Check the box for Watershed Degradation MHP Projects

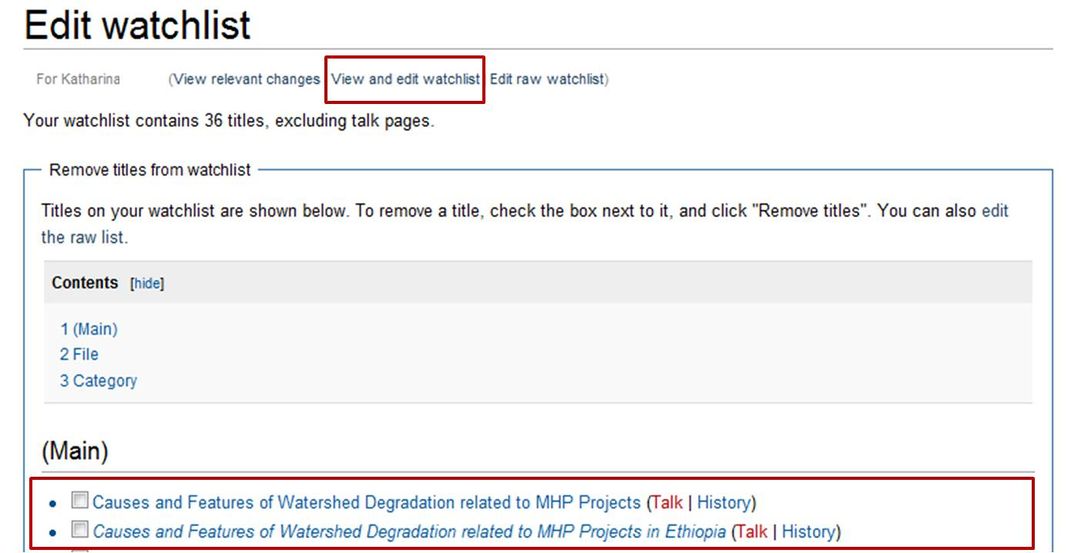click(x=80, y=501)
